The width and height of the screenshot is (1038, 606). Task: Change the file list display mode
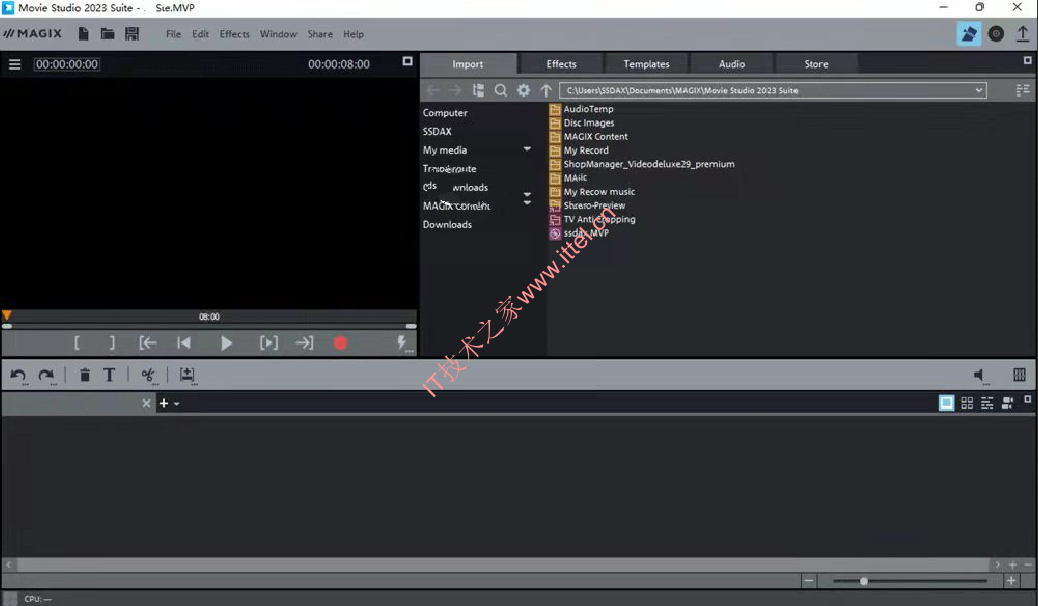coord(1023,90)
